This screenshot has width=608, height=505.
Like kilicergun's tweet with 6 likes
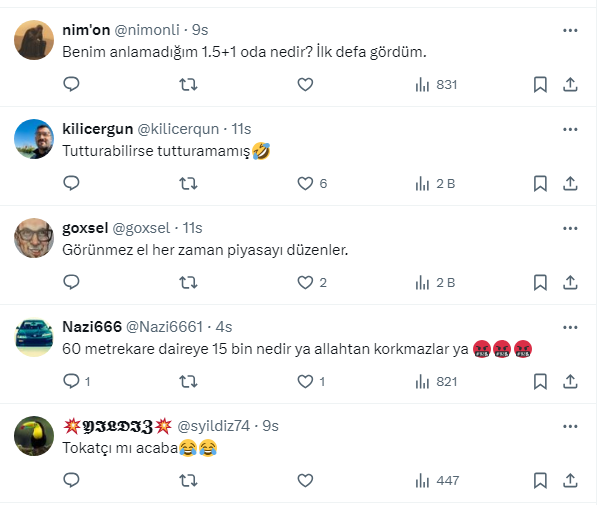pos(306,184)
